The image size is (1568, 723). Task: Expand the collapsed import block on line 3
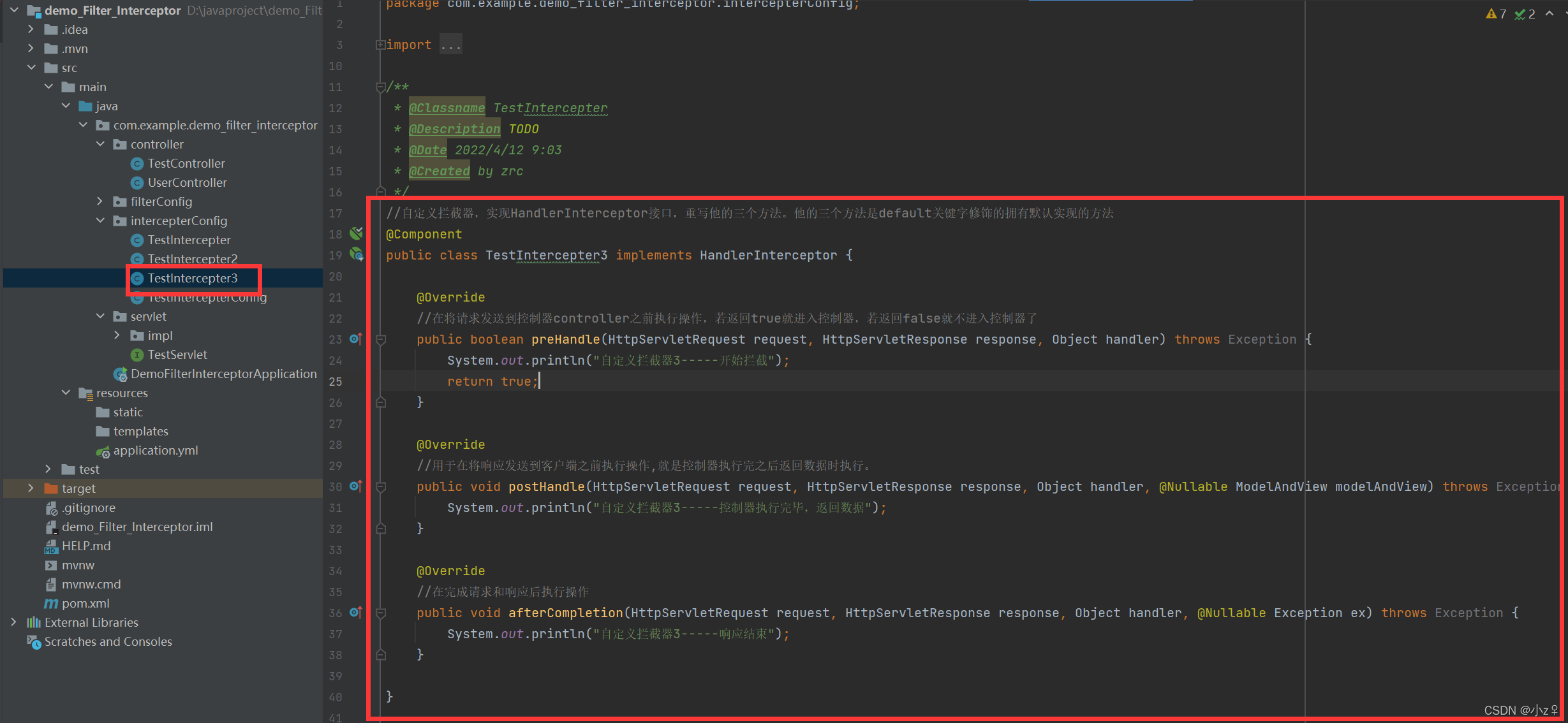[380, 45]
